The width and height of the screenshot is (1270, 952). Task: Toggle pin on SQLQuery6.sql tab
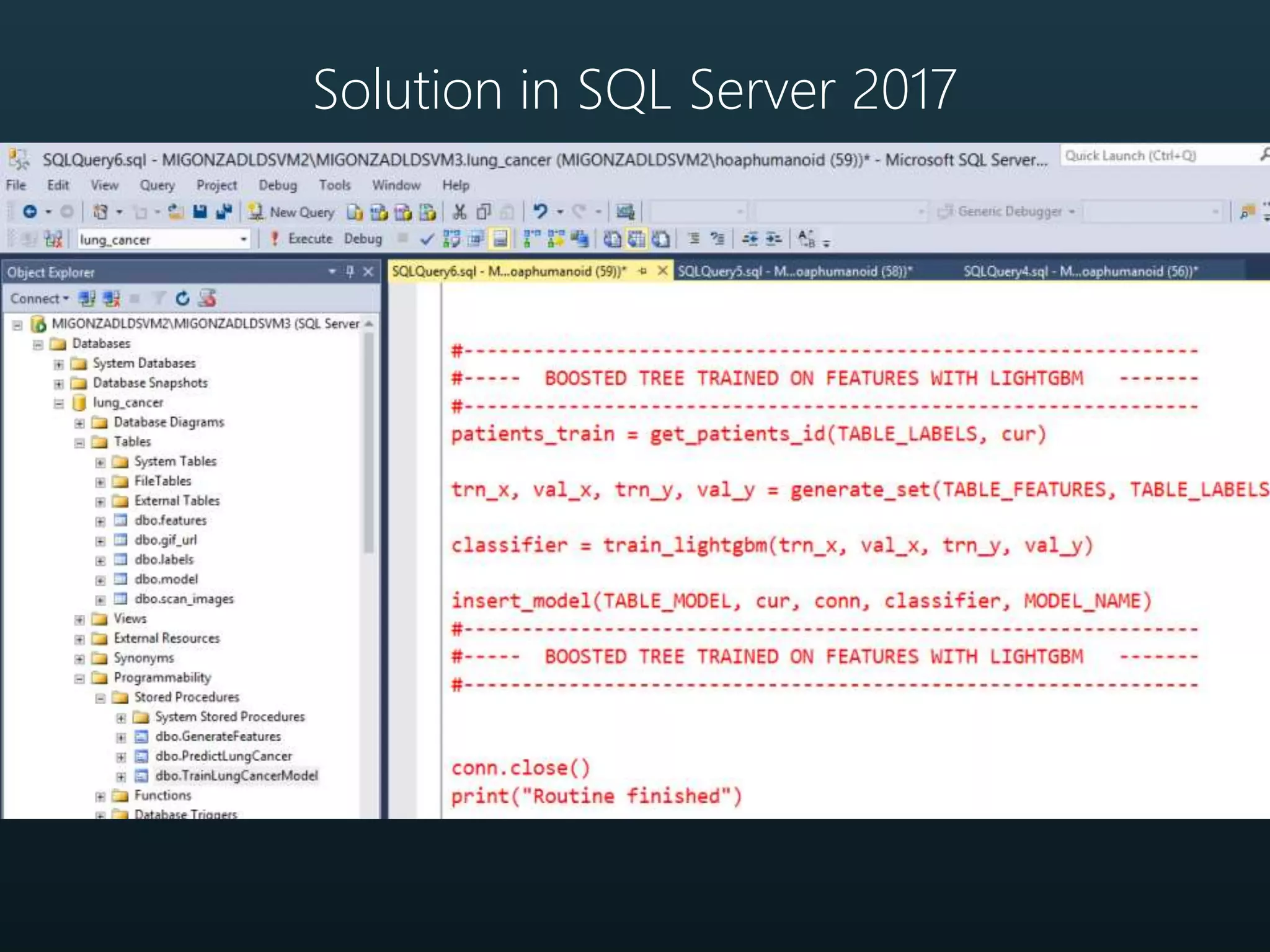pos(643,271)
